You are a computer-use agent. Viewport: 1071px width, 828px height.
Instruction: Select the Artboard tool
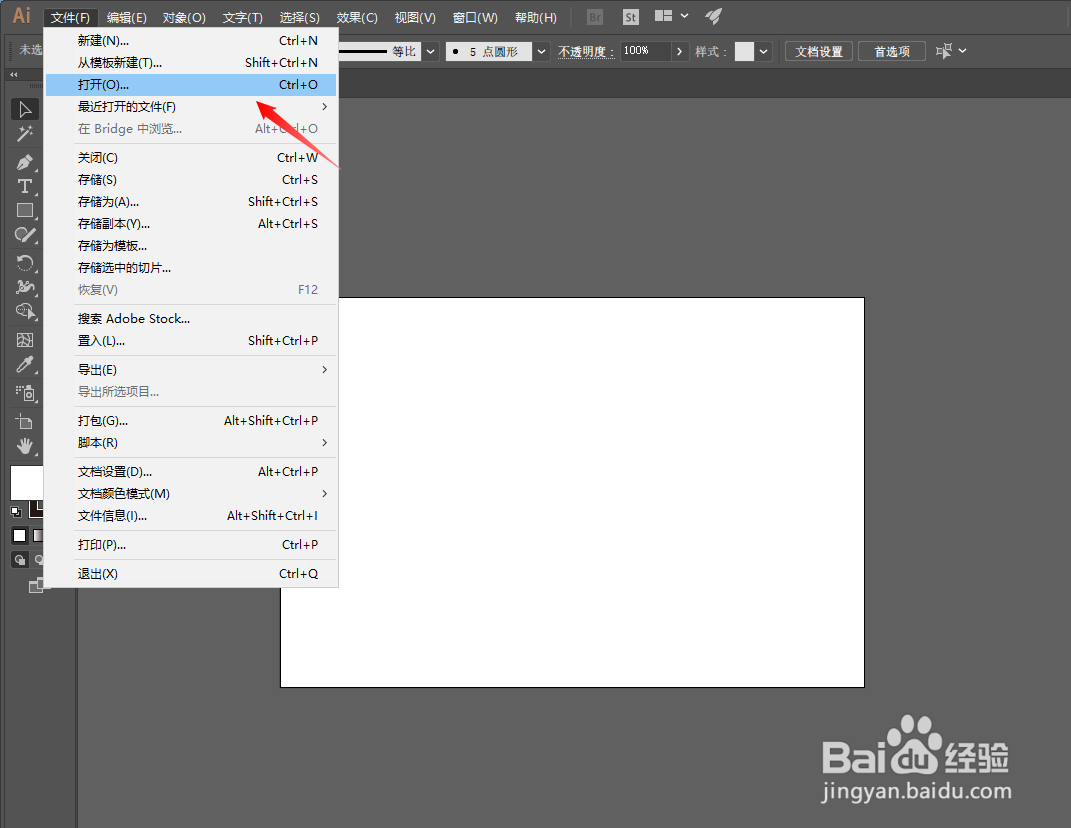pos(25,422)
